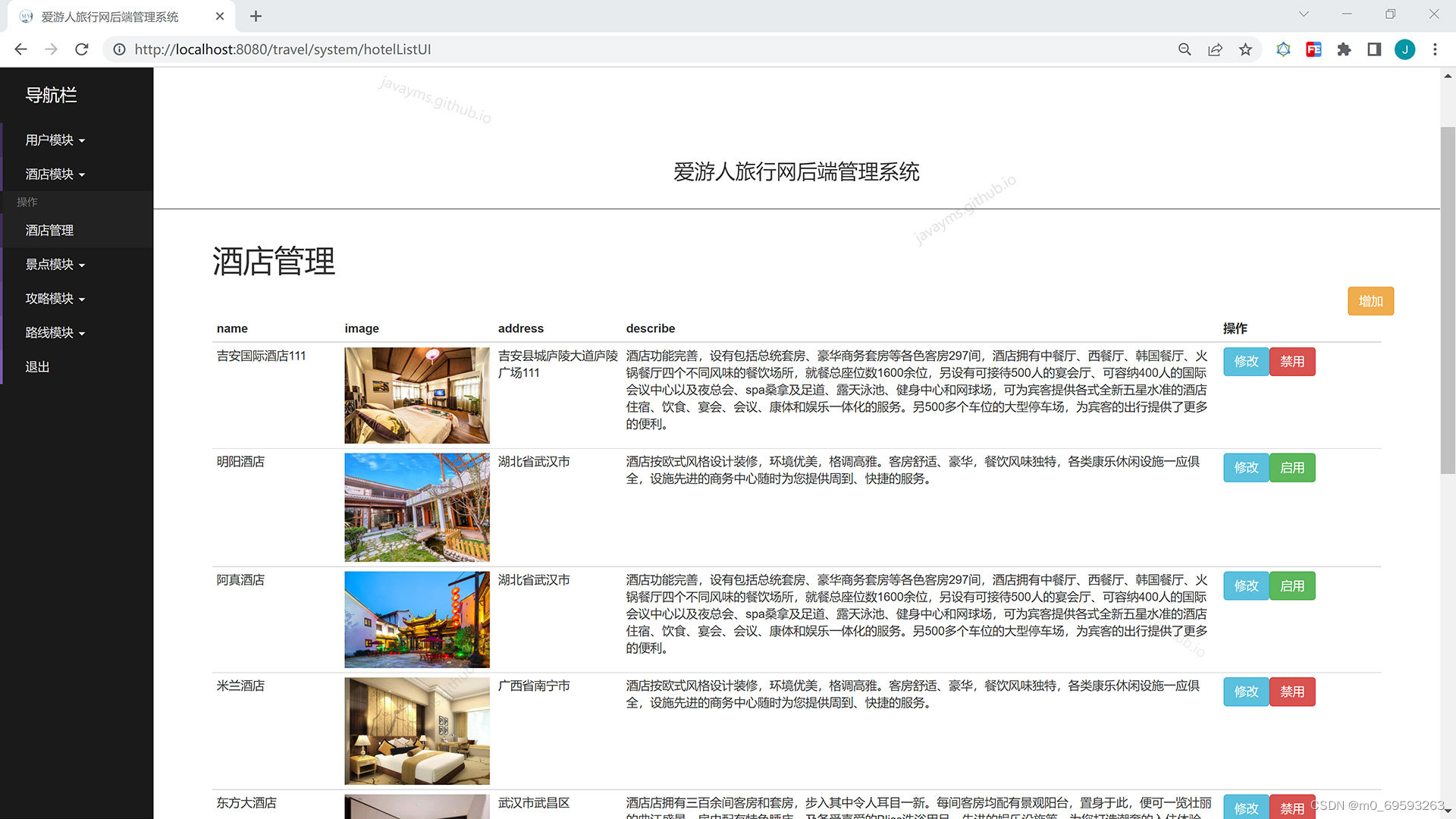The image size is (1456, 819).
Task: Disable 东方大酒店 with 禁用
Action: tap(1292, 808)
